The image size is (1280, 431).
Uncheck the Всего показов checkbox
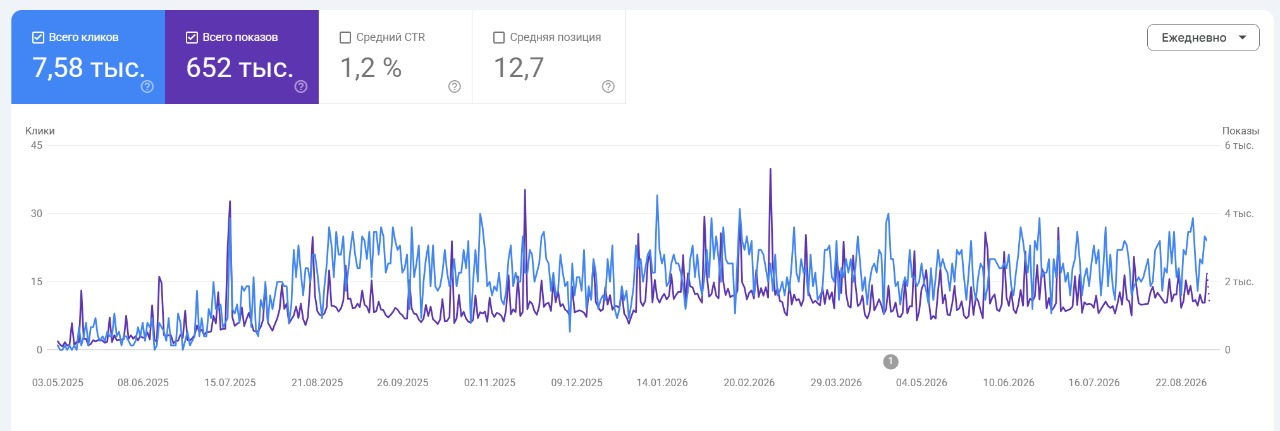point(192,38)
